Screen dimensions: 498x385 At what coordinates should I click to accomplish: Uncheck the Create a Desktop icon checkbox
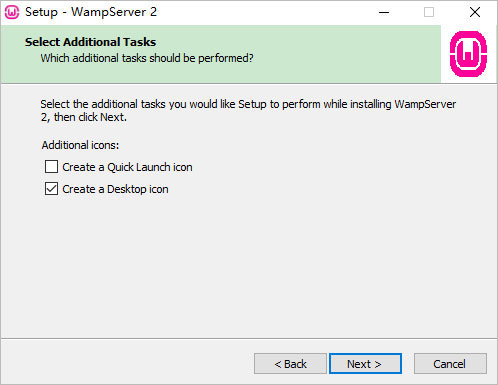click(x=51, y=189)
